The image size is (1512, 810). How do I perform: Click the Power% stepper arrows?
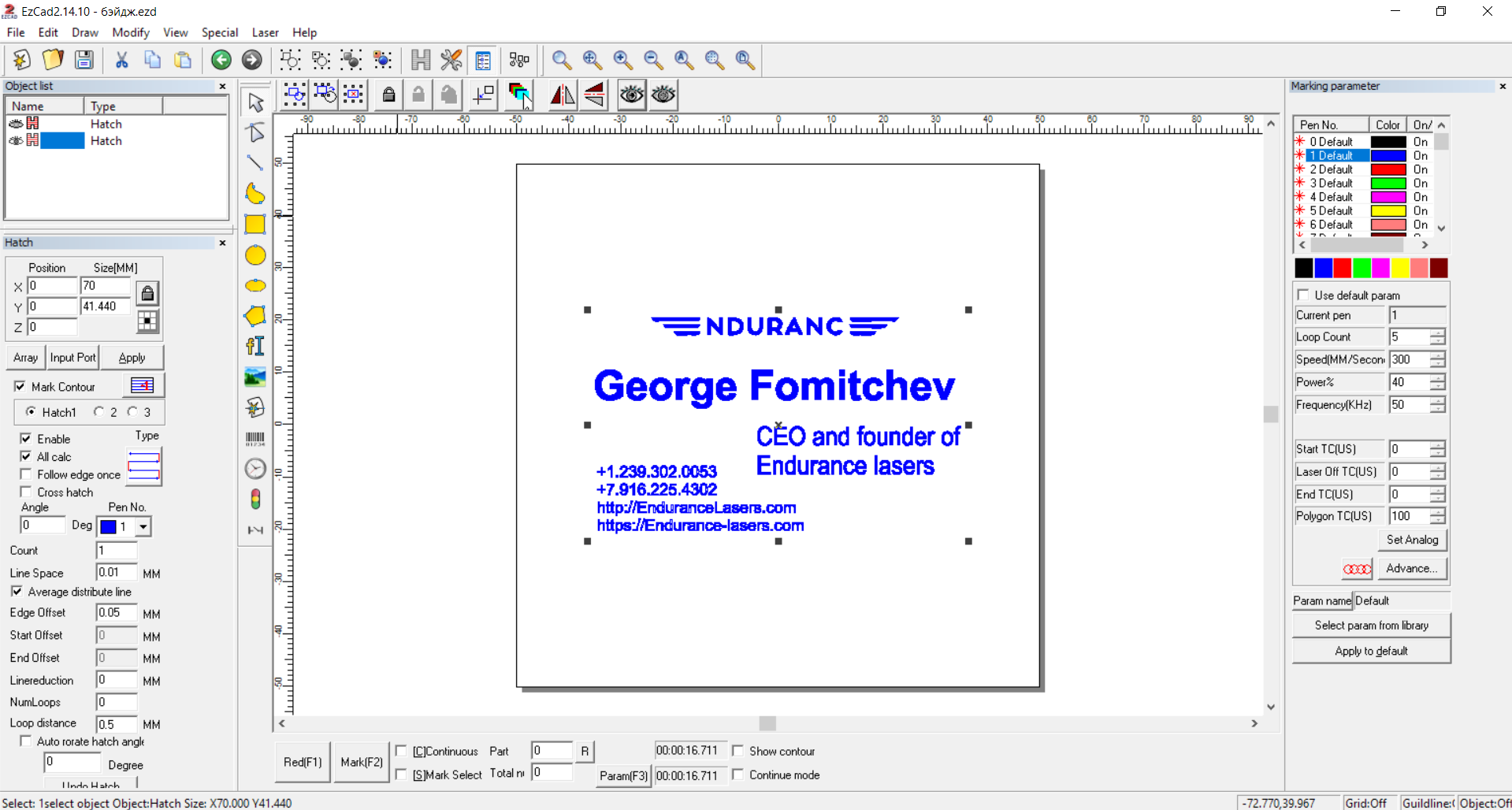pos(1438,382)
